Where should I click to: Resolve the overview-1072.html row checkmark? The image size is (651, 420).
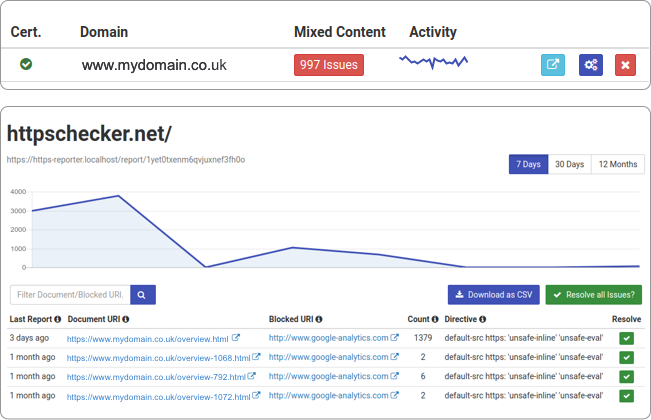626,396
